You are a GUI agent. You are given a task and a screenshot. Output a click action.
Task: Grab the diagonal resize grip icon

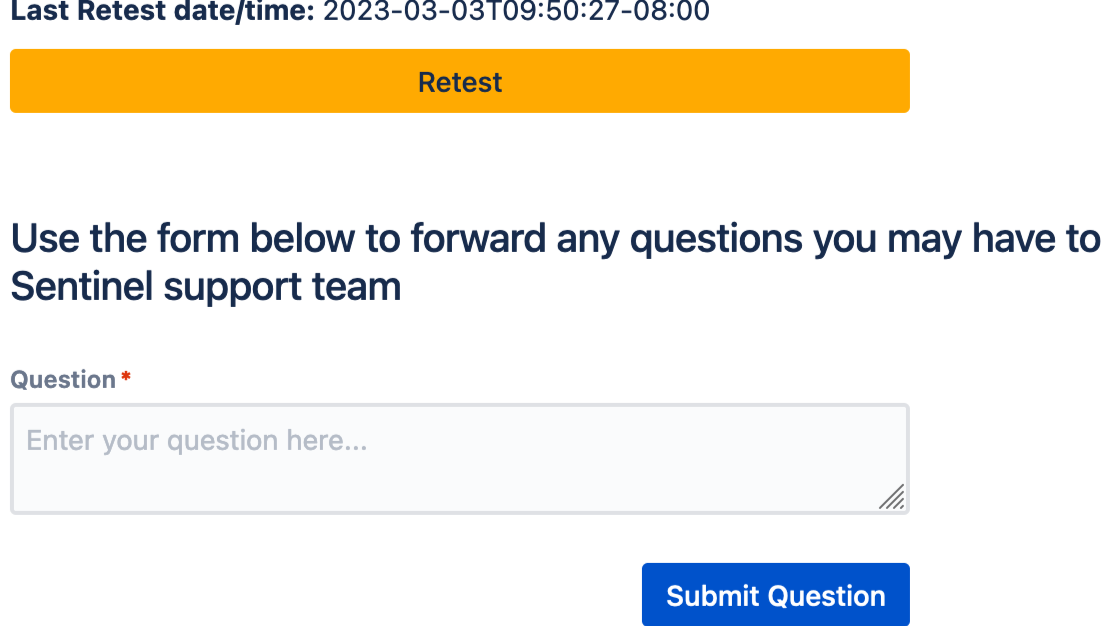[x=892, y=497]
